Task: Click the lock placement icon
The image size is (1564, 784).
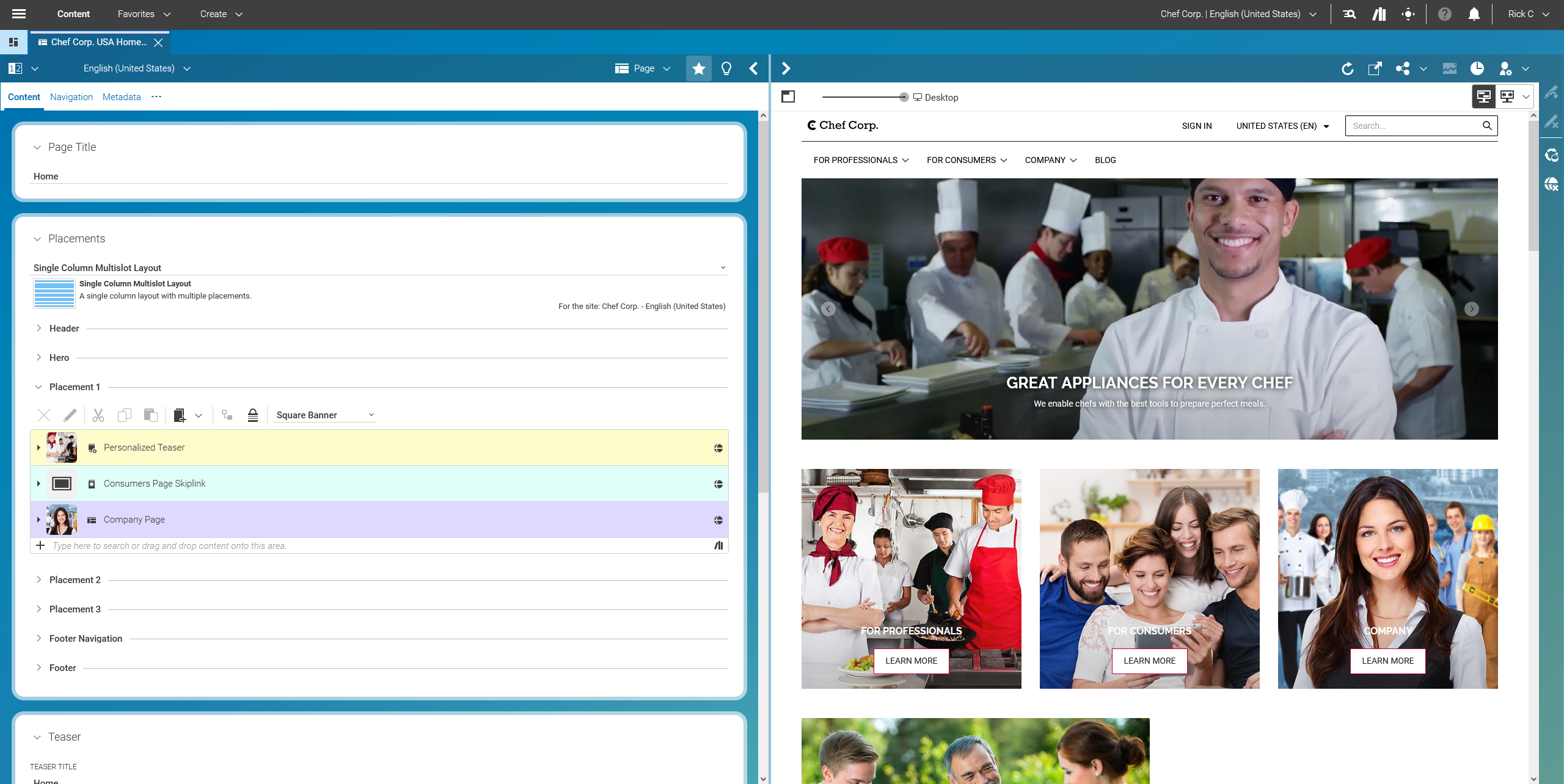Action: pos(253,415)
